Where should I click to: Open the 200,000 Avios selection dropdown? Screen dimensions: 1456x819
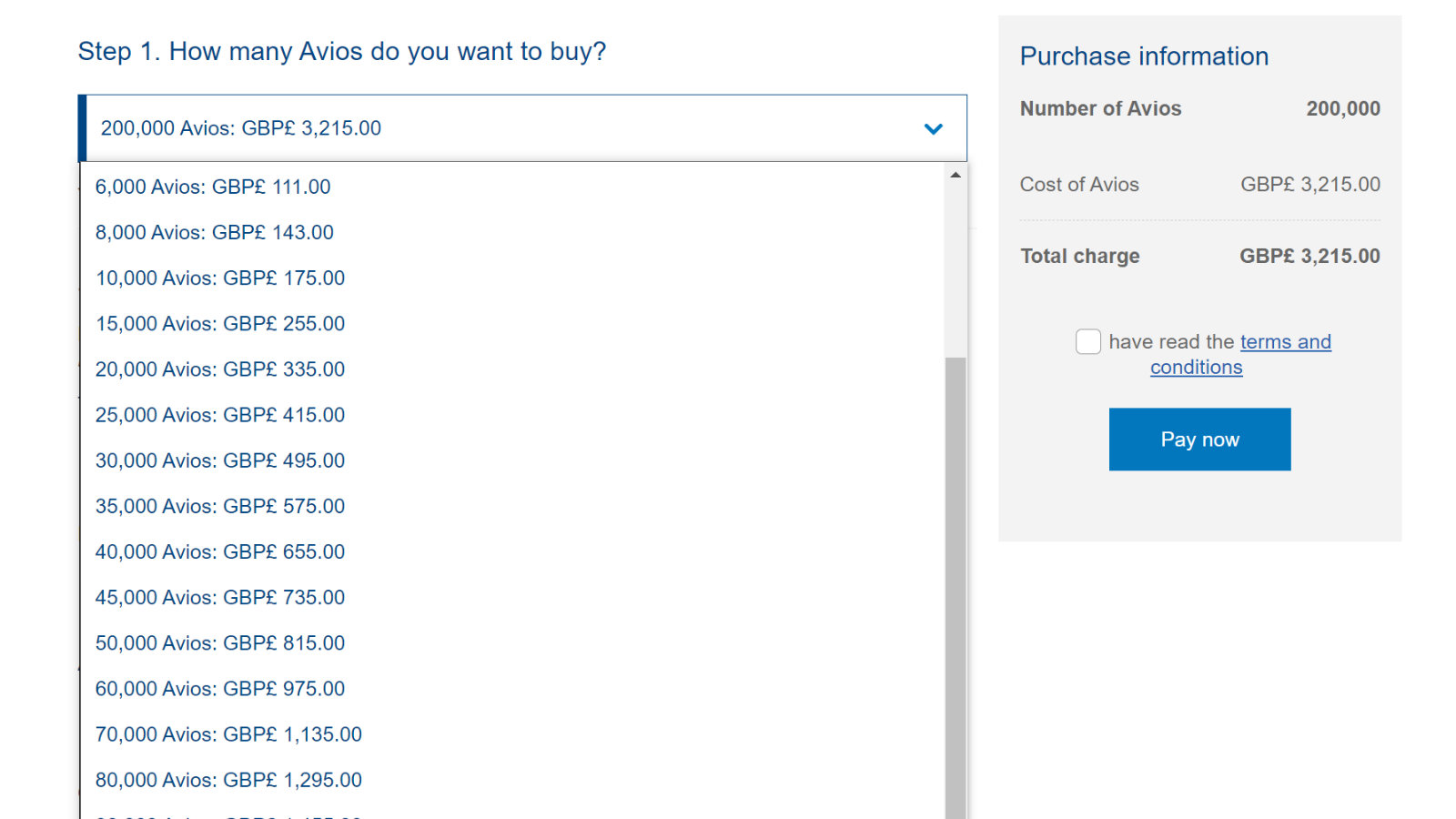point(522,128)
